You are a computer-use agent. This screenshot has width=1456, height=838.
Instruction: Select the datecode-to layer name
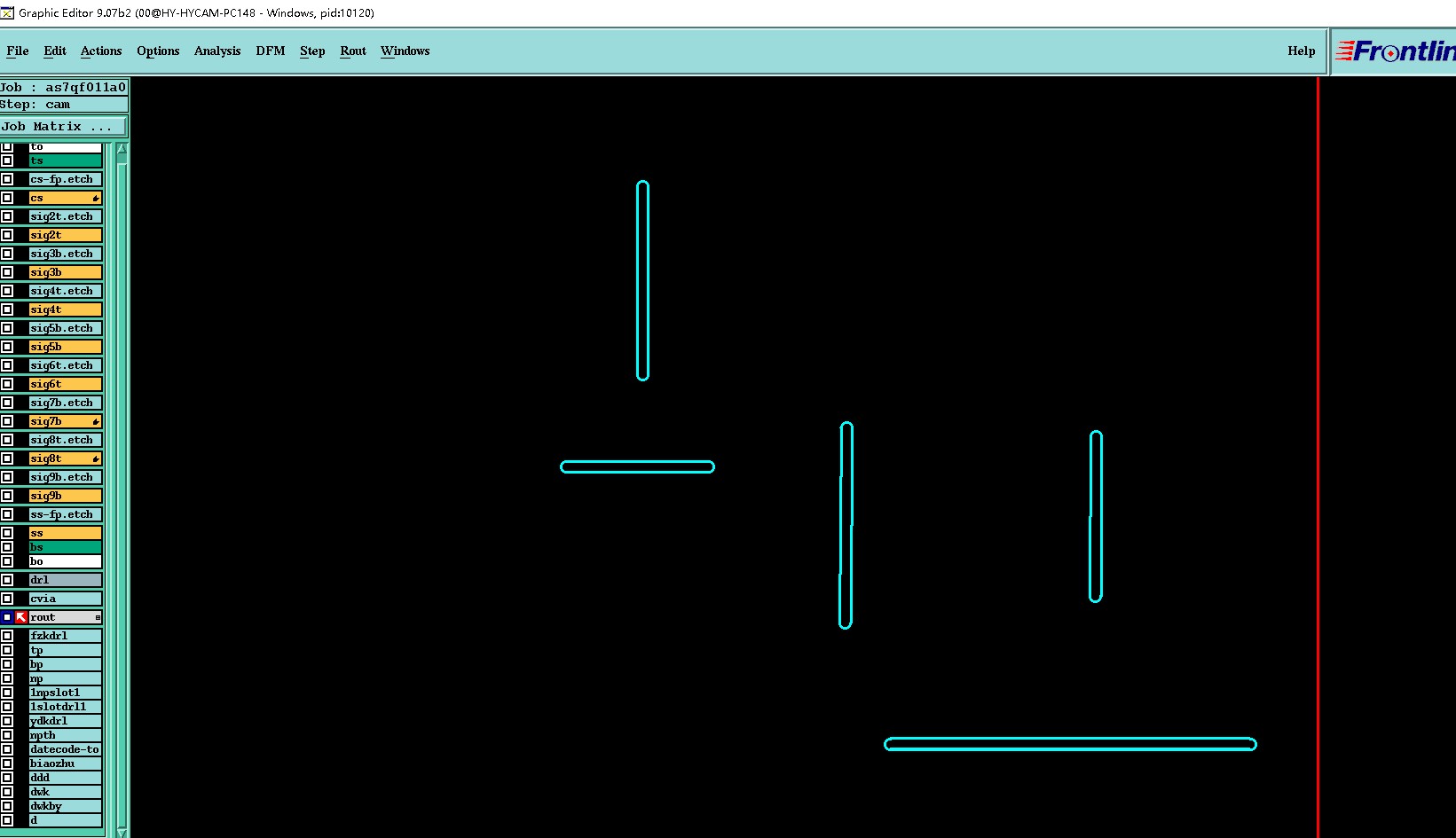coord(65,749)
